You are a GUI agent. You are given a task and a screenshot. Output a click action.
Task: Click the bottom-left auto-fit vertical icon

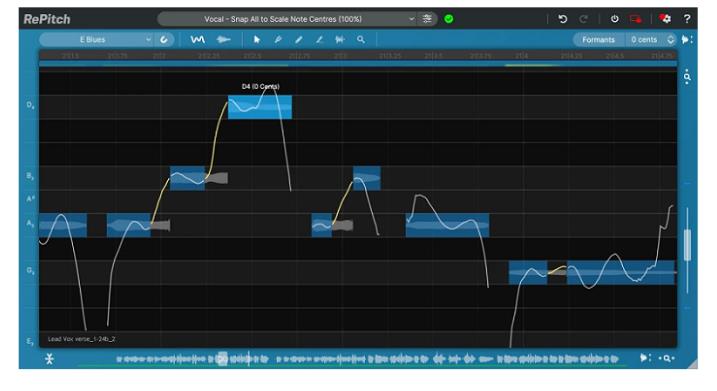[x=49, y=359]
